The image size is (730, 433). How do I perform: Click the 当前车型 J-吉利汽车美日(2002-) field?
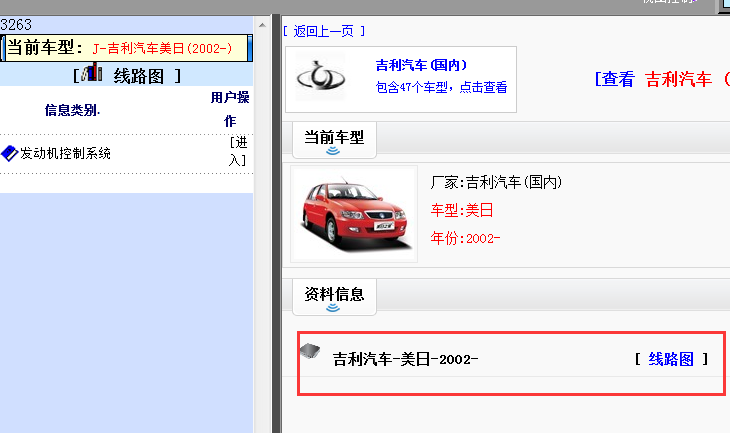[x=126, y=48]
